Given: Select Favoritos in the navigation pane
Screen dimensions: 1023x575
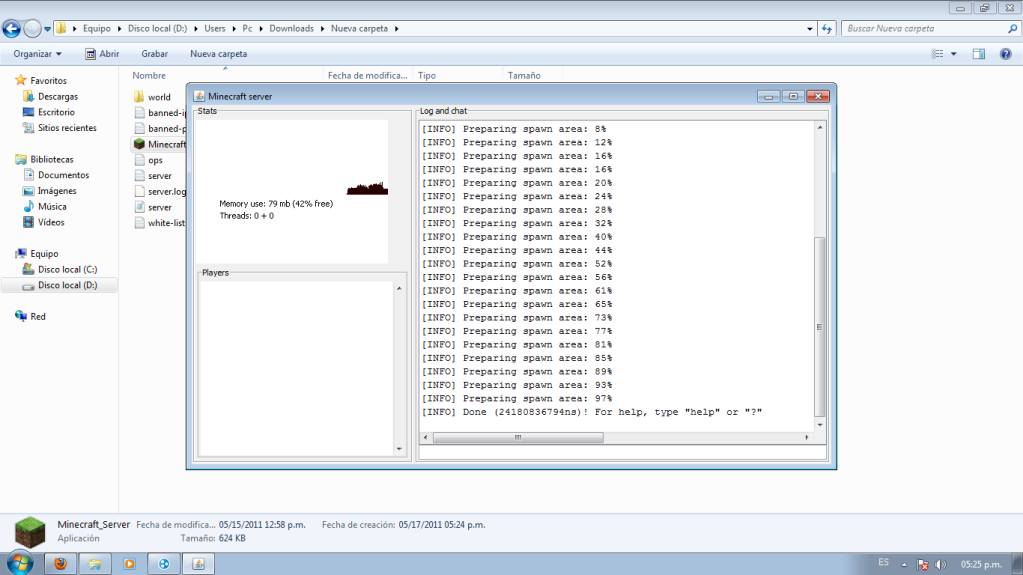Looking at the screenshot, I should [x=40, y=81].
